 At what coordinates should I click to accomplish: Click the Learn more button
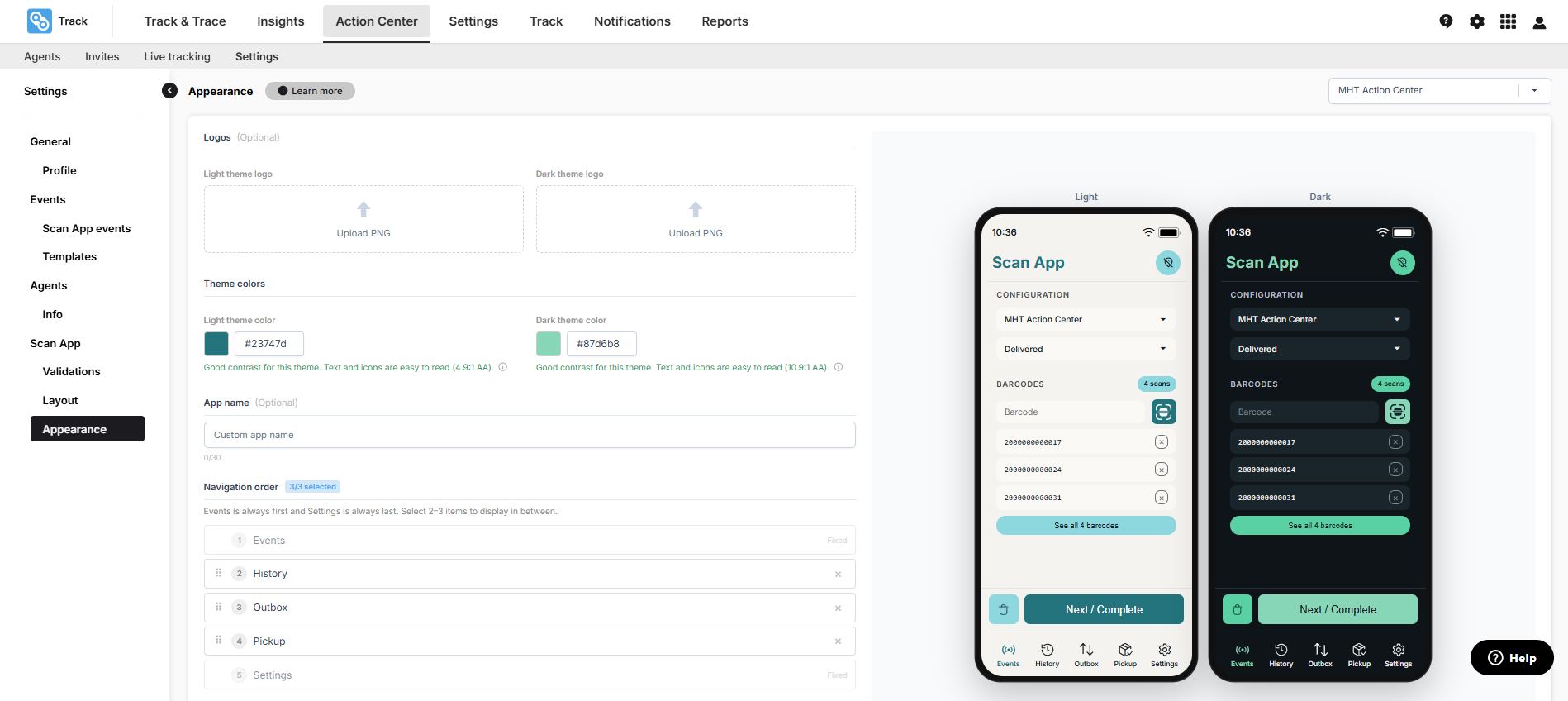[x=310, y=91]
